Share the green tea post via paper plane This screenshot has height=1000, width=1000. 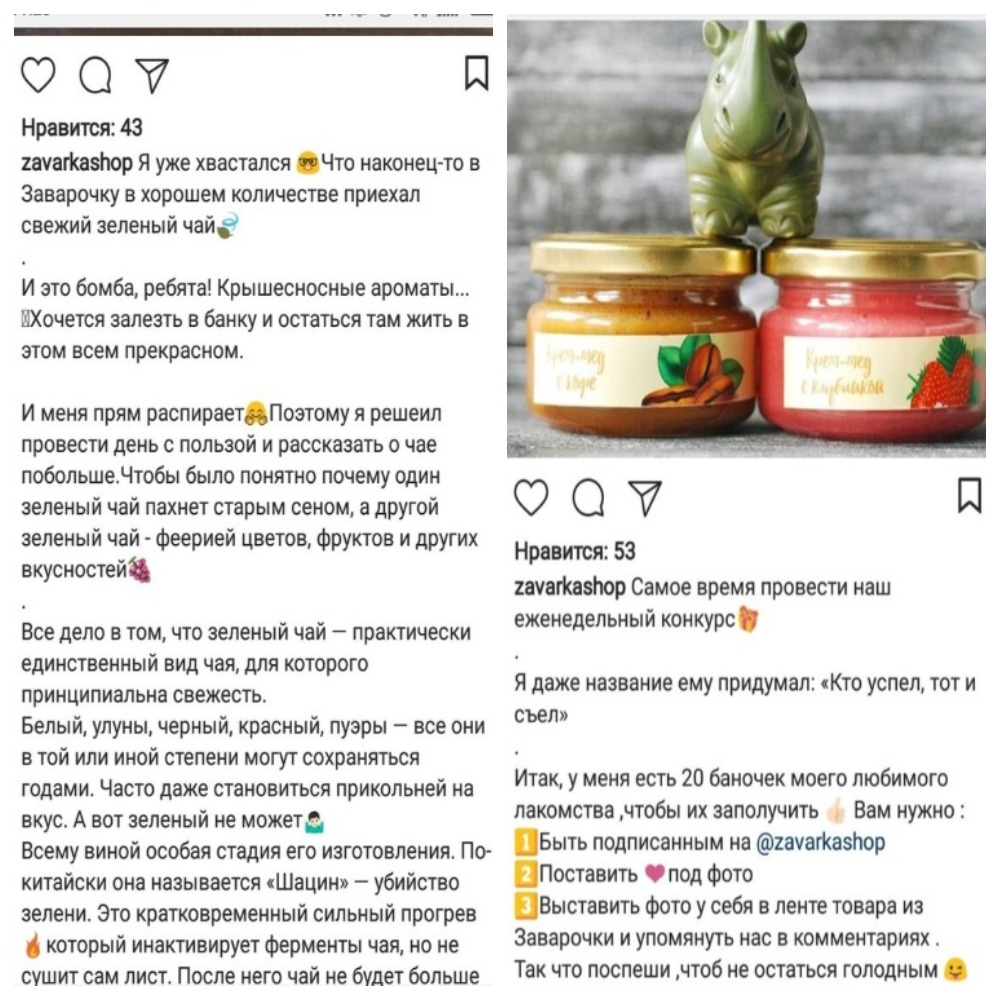pos(152,75)
